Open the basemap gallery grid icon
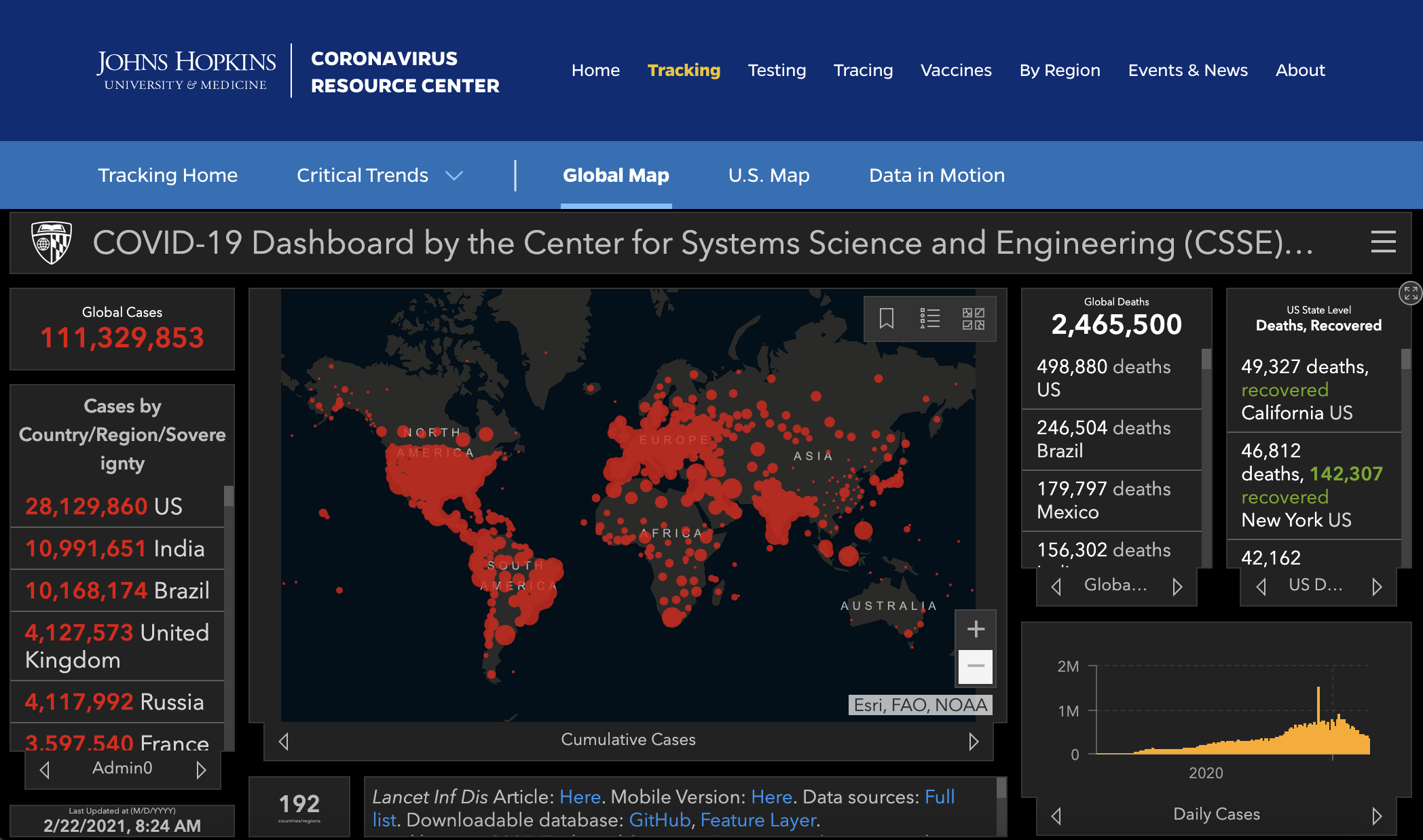This screenshot has width=1423, height=840. point(973,318)
